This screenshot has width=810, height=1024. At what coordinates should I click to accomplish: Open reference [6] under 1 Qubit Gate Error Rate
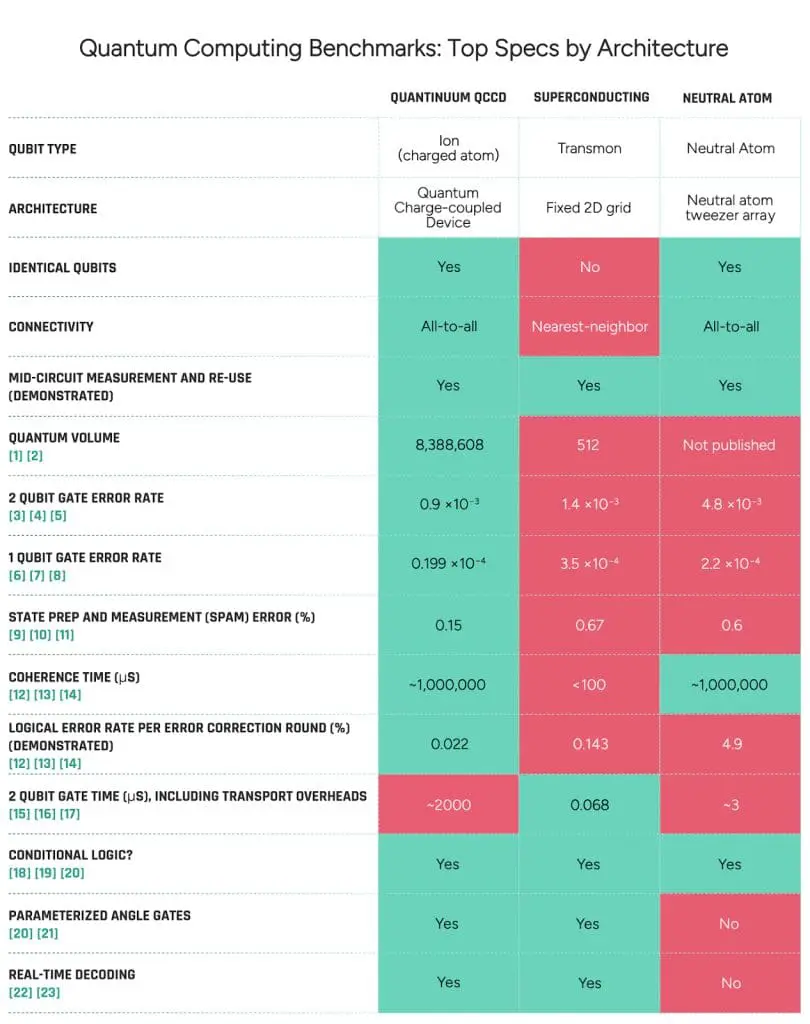click(x=16, y=576)
